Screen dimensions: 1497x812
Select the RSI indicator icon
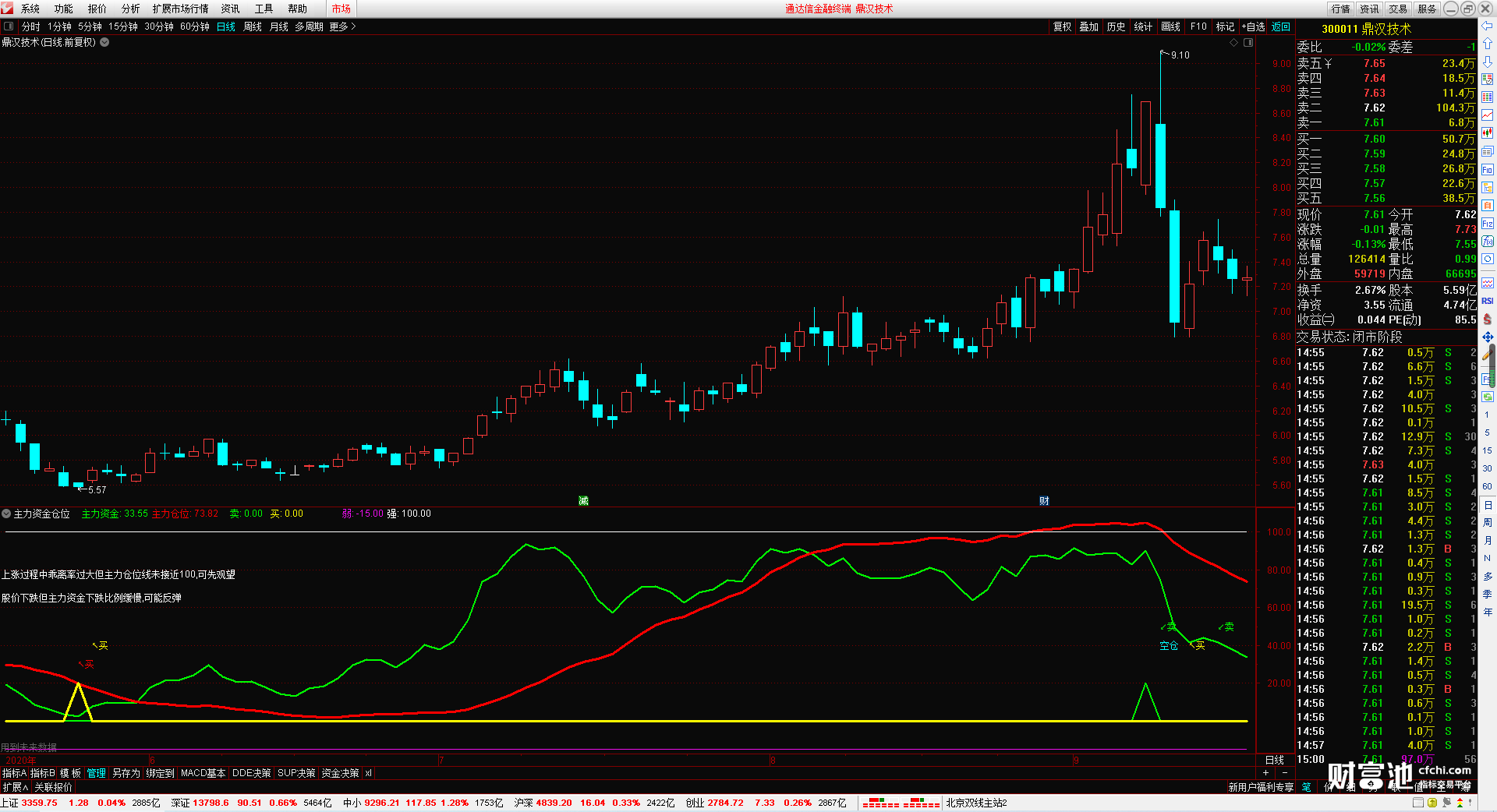coord(1488,301)
